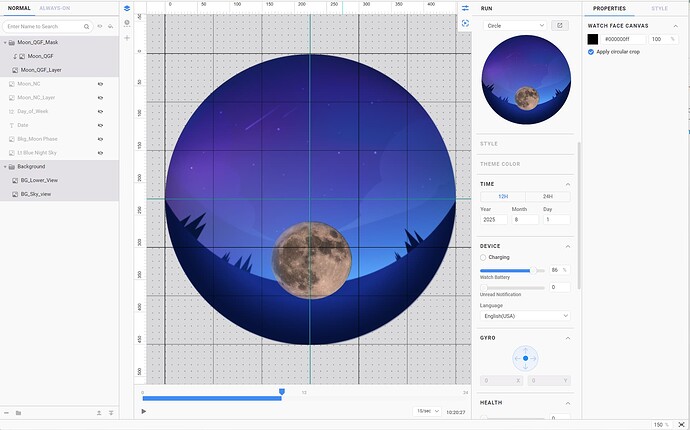Screen dimensions: 690x430
Task: Open the clock-style panel icon below layers
Action: (x=127, y=22)
